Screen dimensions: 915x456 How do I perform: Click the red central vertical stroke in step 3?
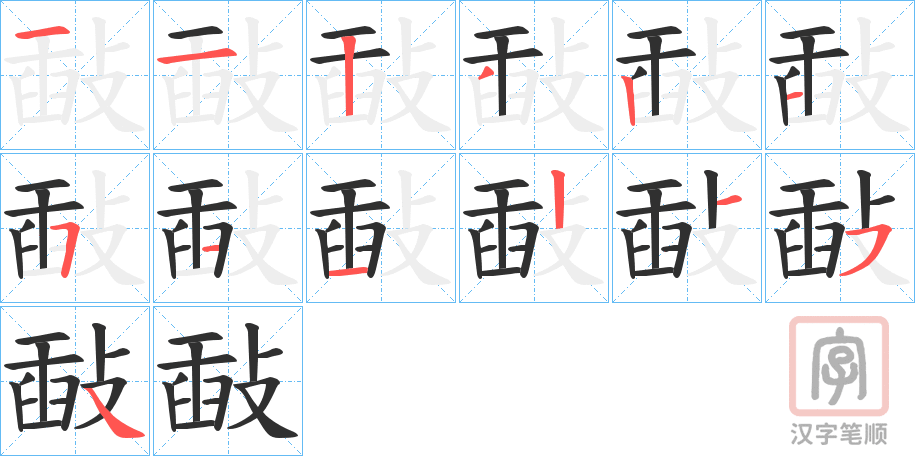point(349,75)
